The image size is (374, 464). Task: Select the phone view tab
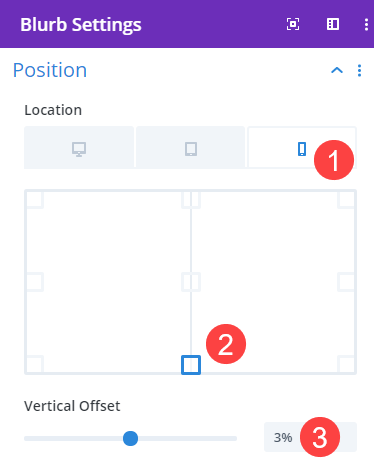point(302,147)
